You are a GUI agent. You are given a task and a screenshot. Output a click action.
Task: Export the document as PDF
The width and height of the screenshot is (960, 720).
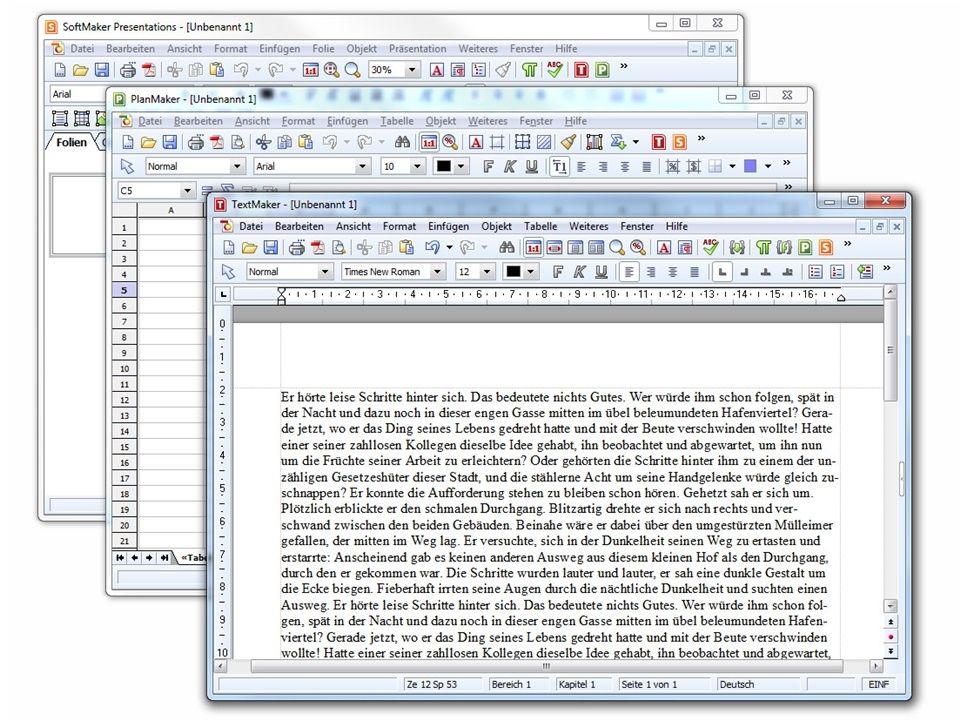(x=319, y=248)
